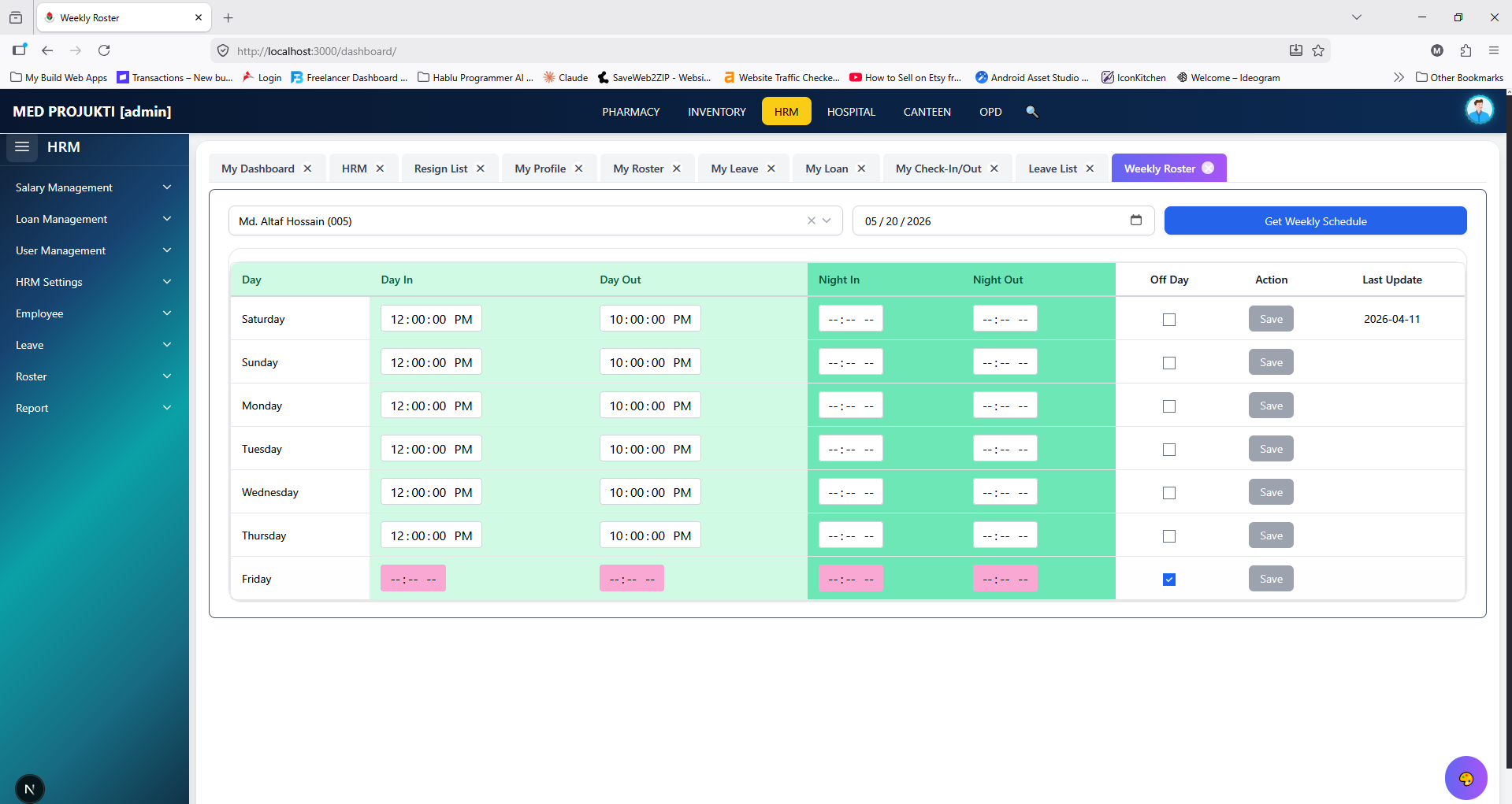
Task: Save the Monday roster row
Action: tap(1271, 406)
